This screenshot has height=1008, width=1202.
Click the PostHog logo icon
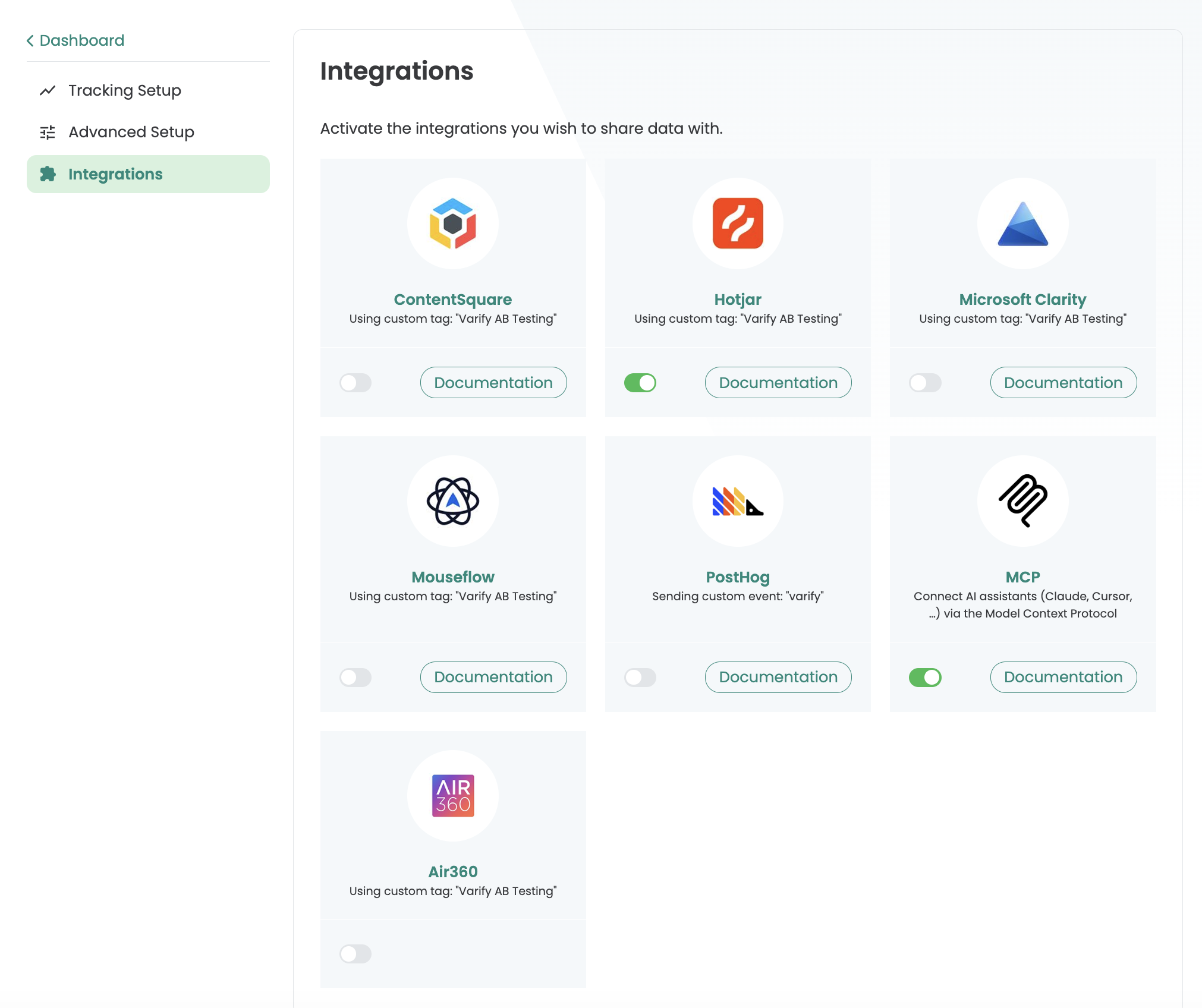click(738, 501)
